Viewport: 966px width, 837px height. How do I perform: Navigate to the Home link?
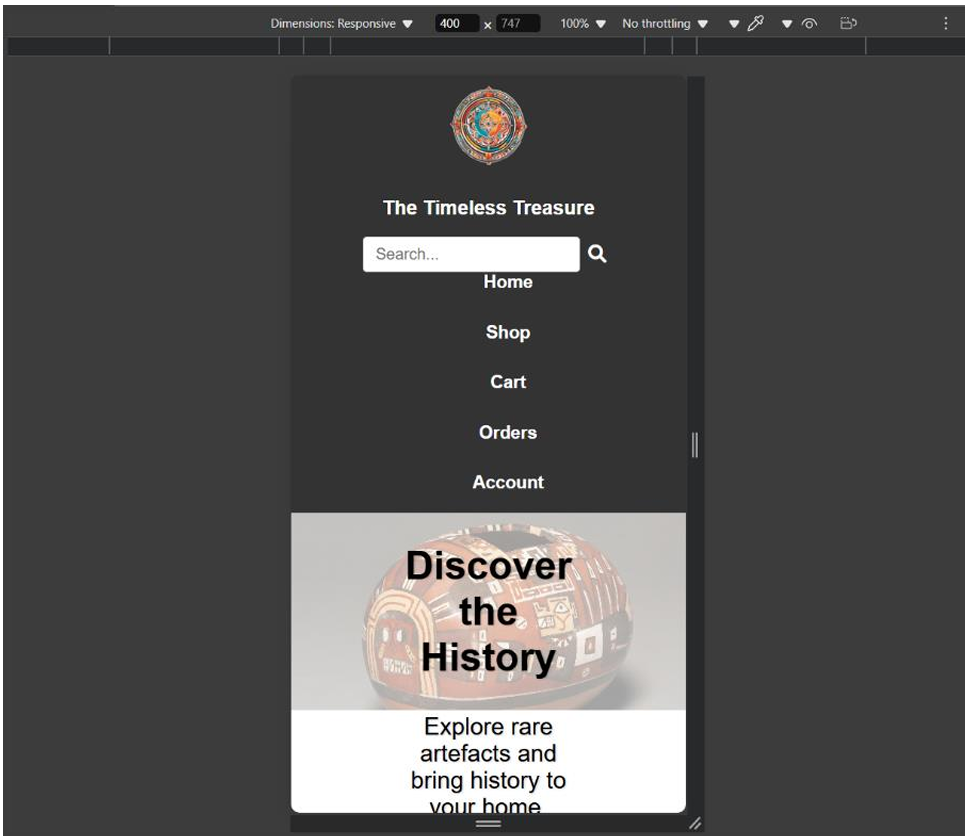[x=510, y=282]
